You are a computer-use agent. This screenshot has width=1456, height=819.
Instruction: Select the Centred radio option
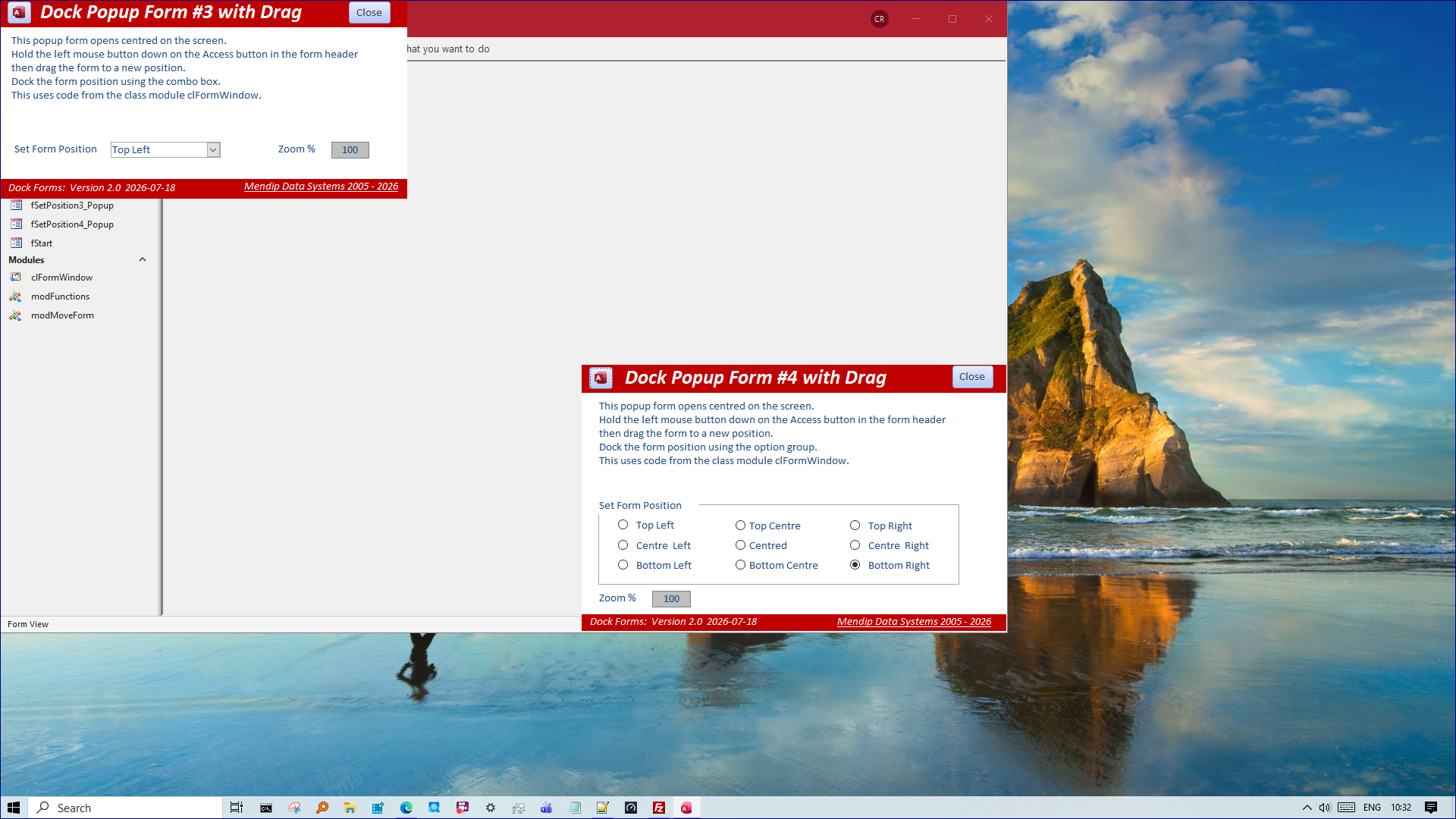click(740, 545)
